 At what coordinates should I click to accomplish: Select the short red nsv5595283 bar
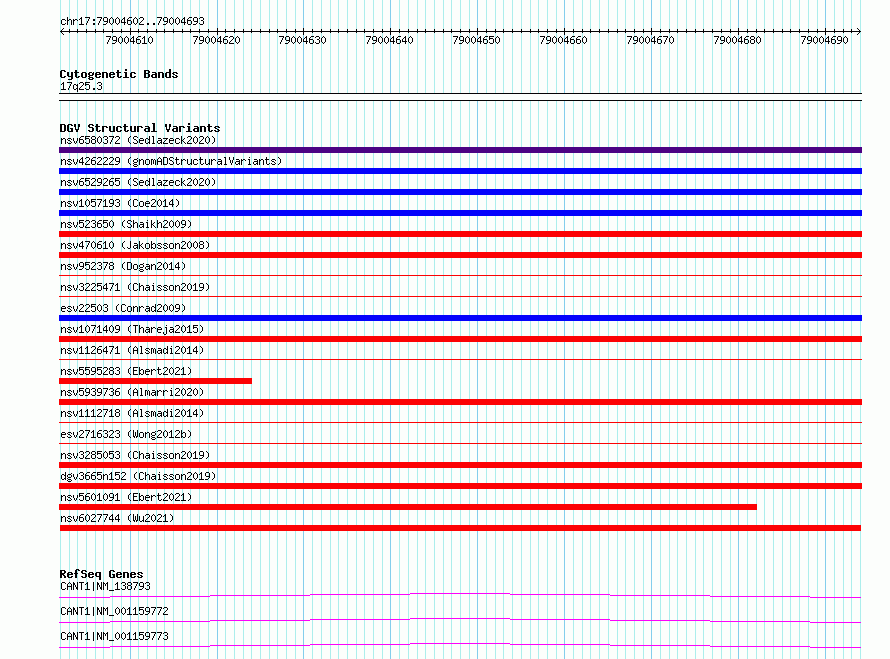pyautogui.click(x=156, y=381)
